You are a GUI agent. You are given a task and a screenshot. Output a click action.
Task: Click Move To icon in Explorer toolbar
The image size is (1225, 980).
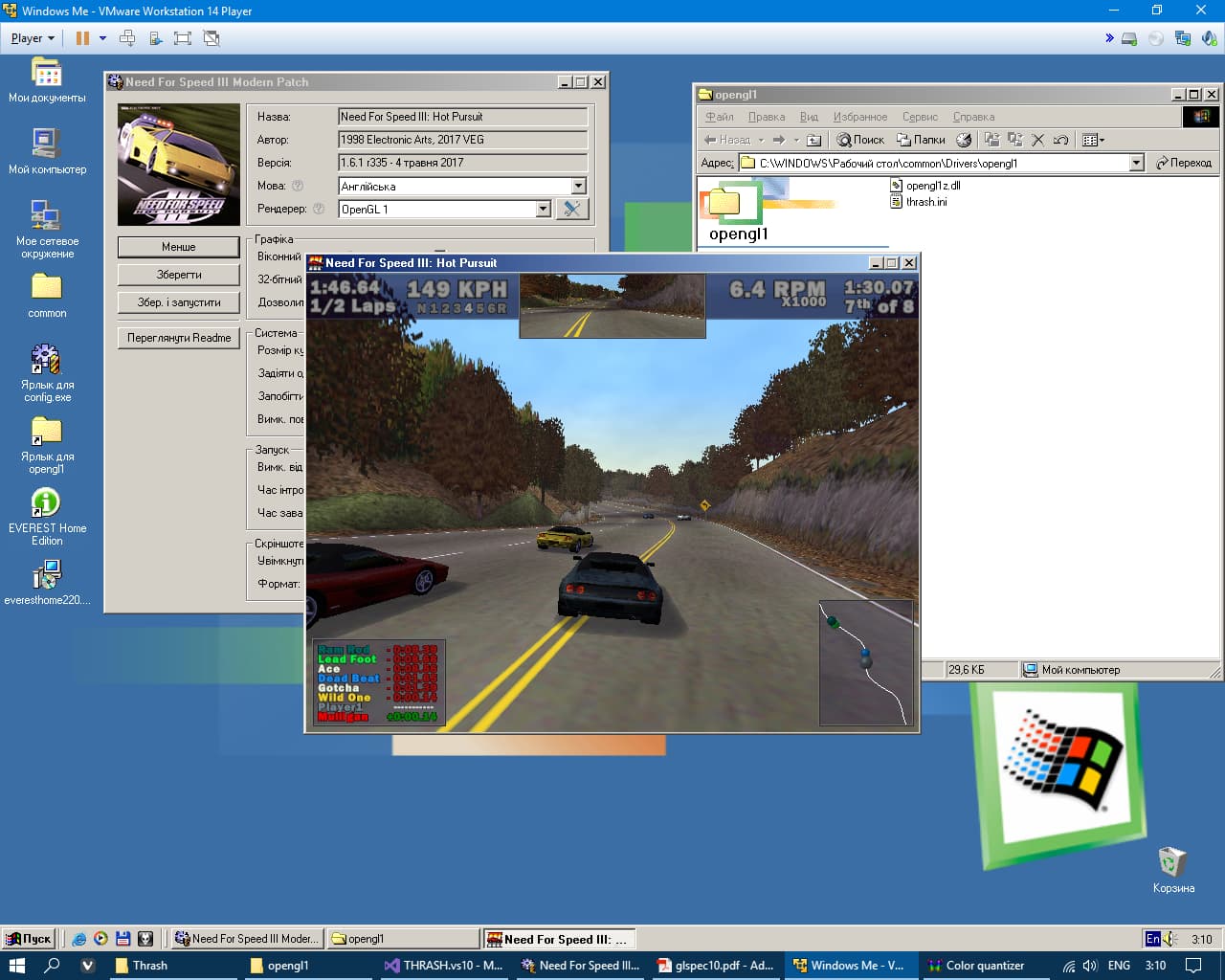point(991,140)
